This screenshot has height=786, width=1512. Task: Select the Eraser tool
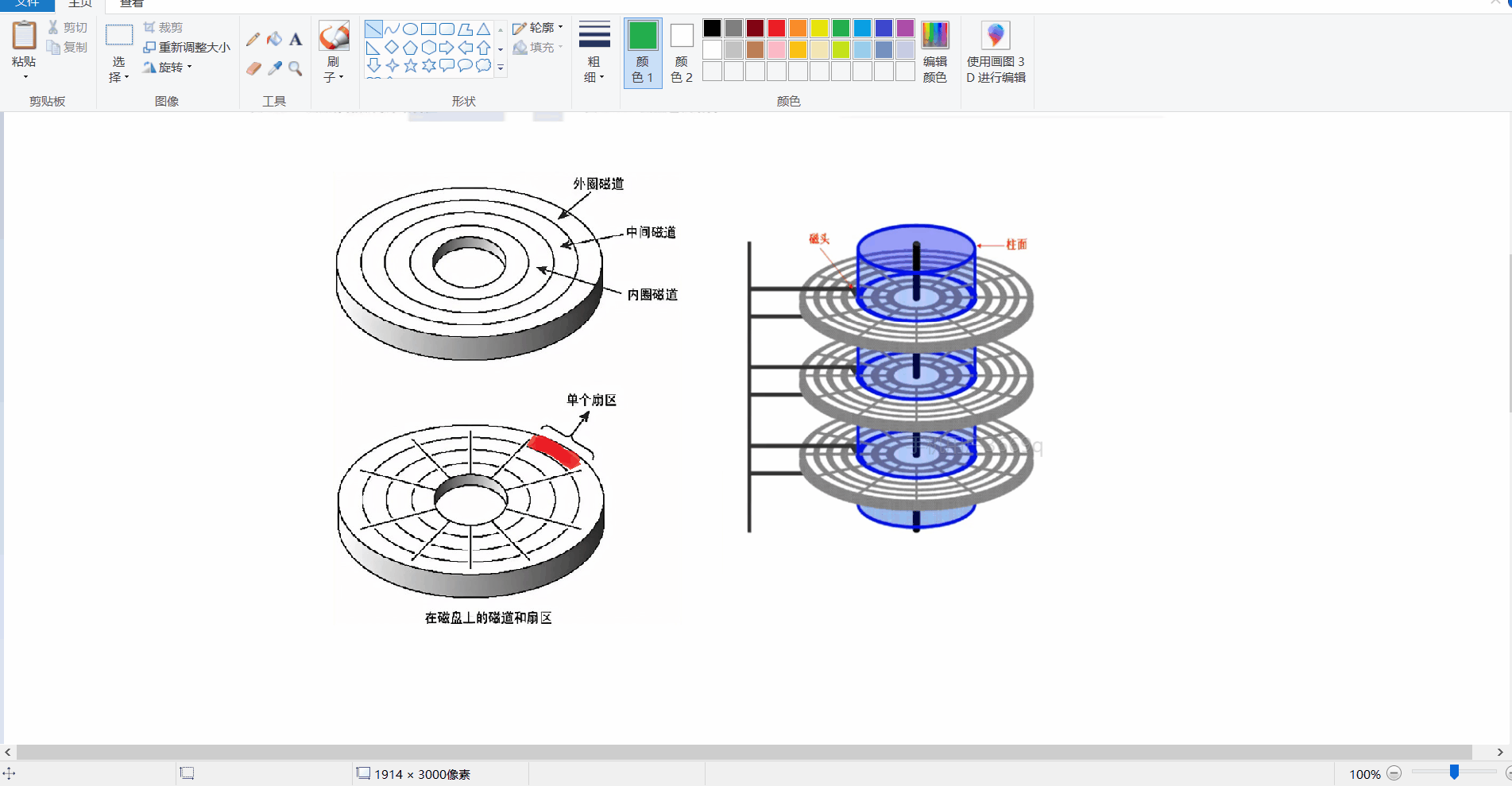click(253, 69)
